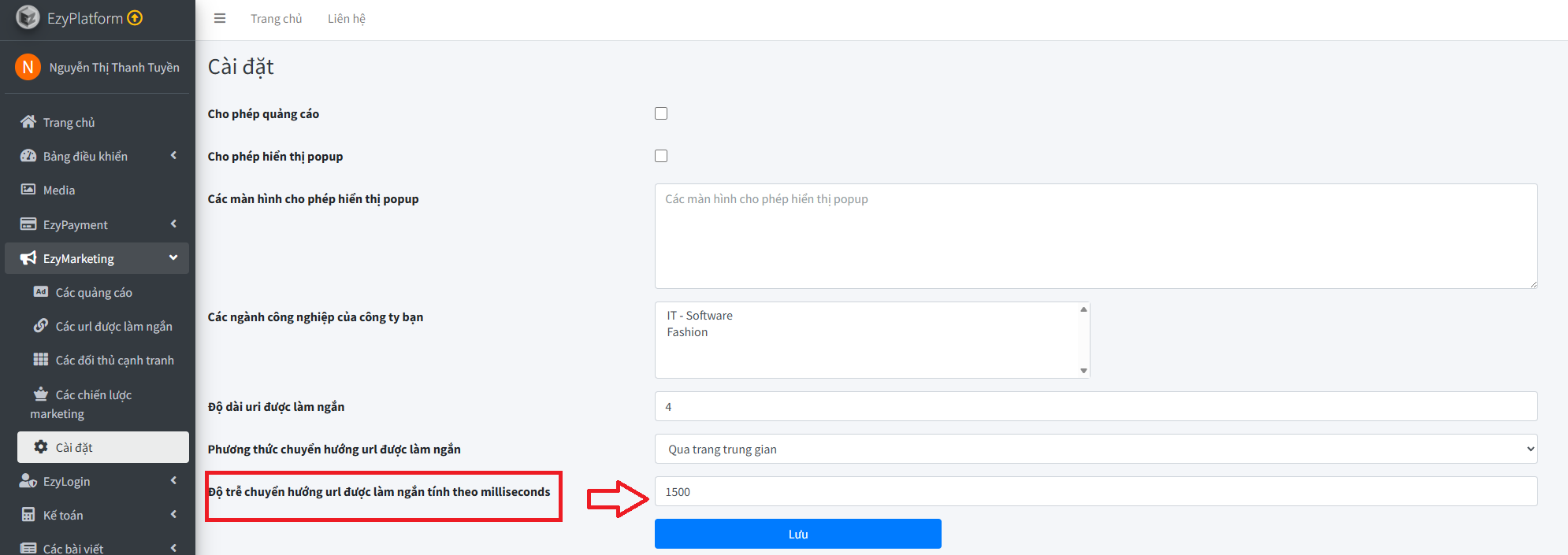
Task: Click the Trang chủ home icon
Action: point(28,122)
